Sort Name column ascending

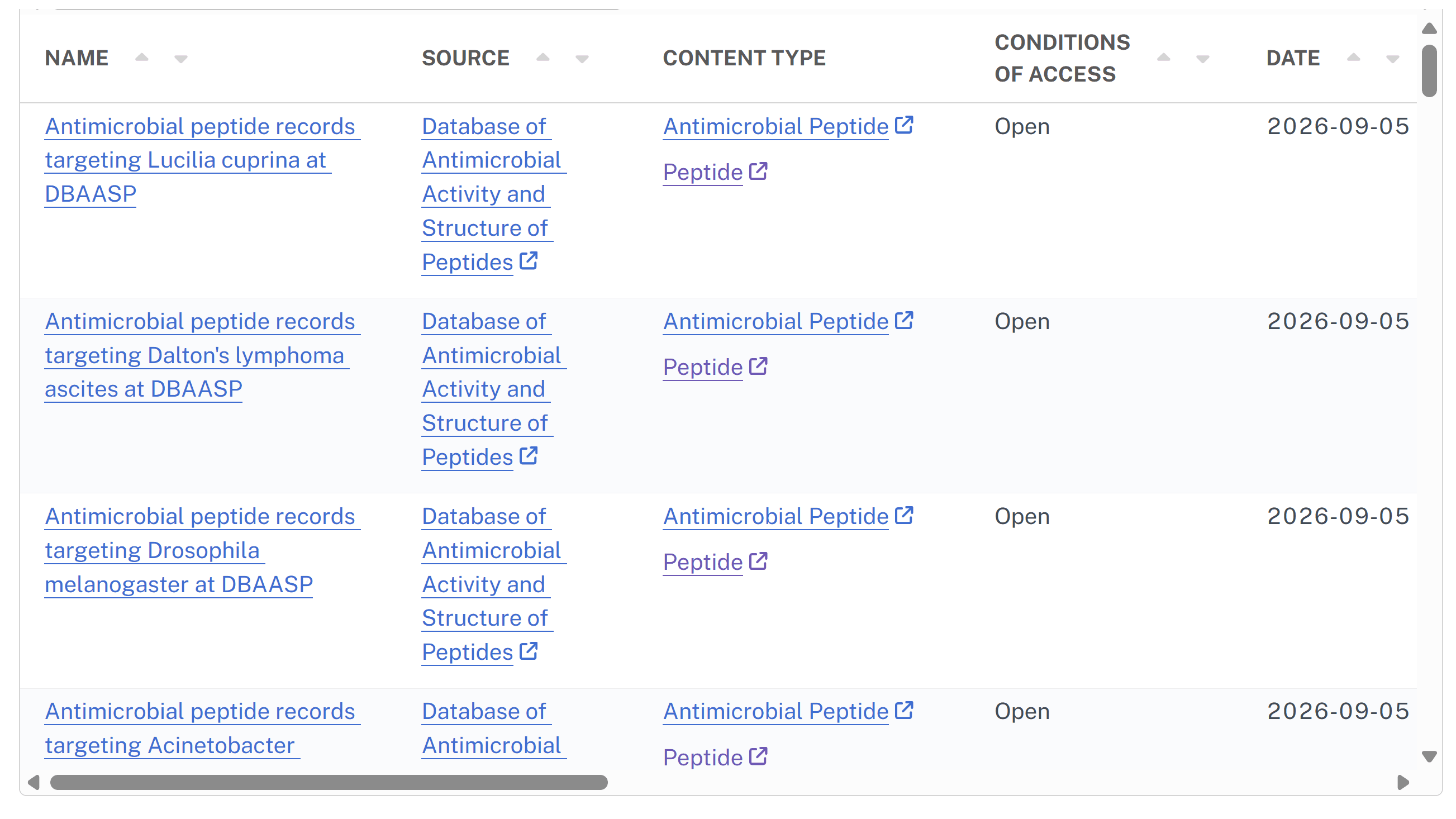(142, 57)
